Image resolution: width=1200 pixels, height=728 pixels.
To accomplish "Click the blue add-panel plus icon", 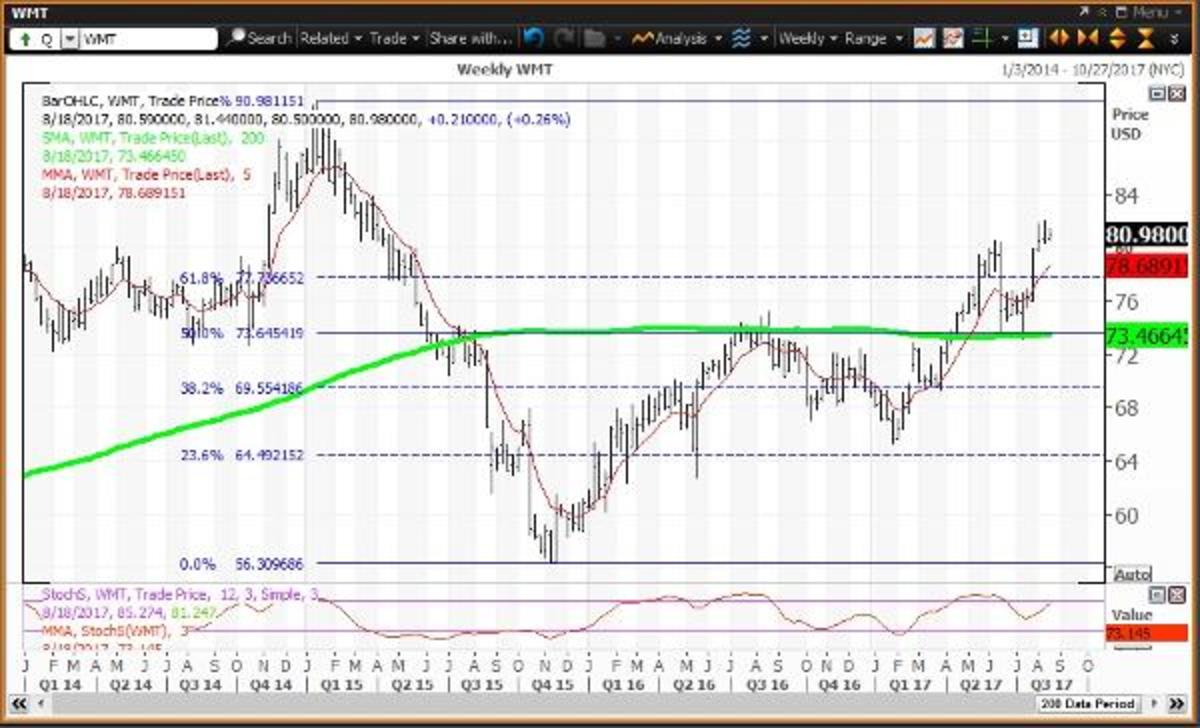I will click(x=1028, y=38).
